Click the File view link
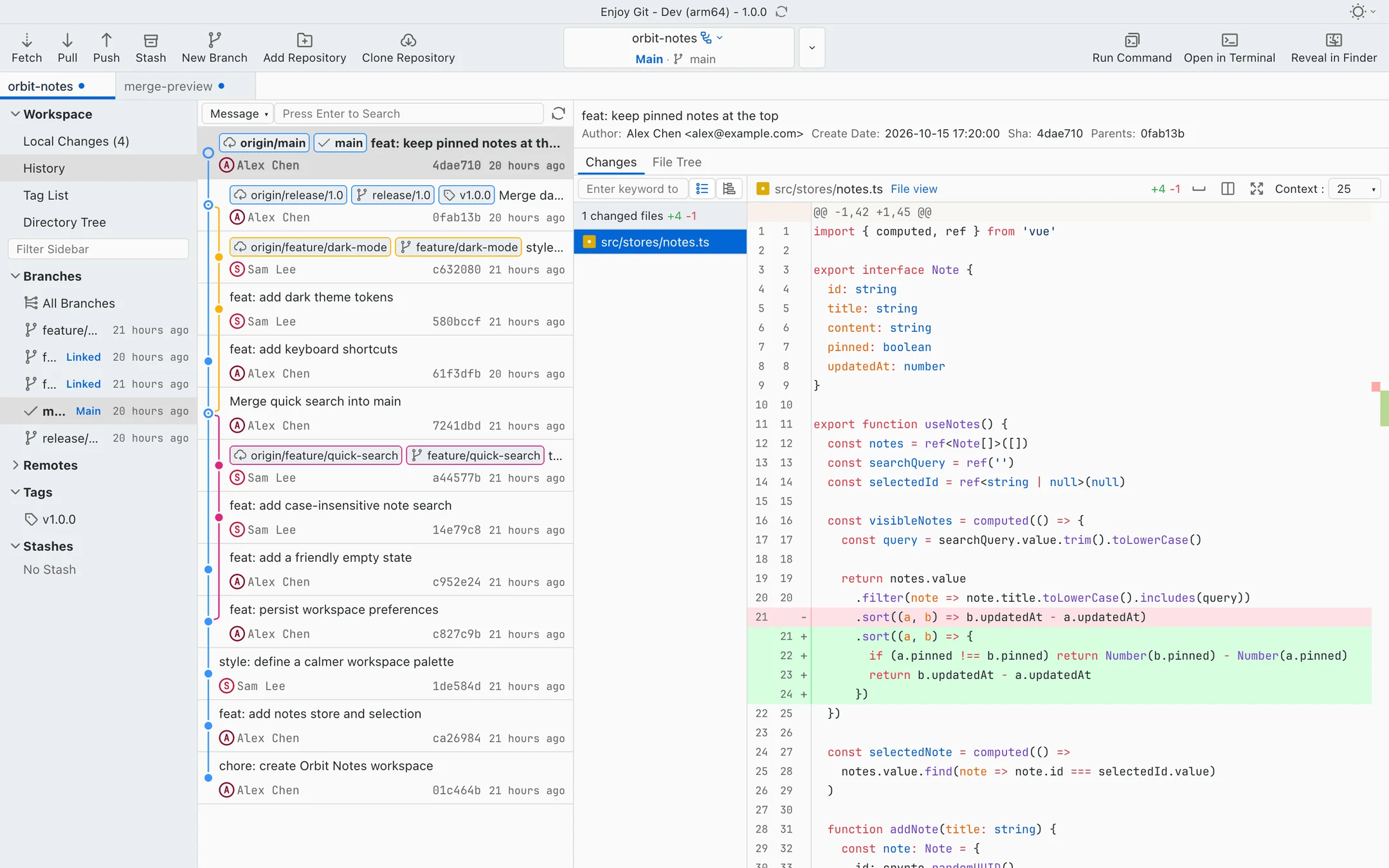The width and height of the screenshot is (1389, 868). tap(914, 189)
